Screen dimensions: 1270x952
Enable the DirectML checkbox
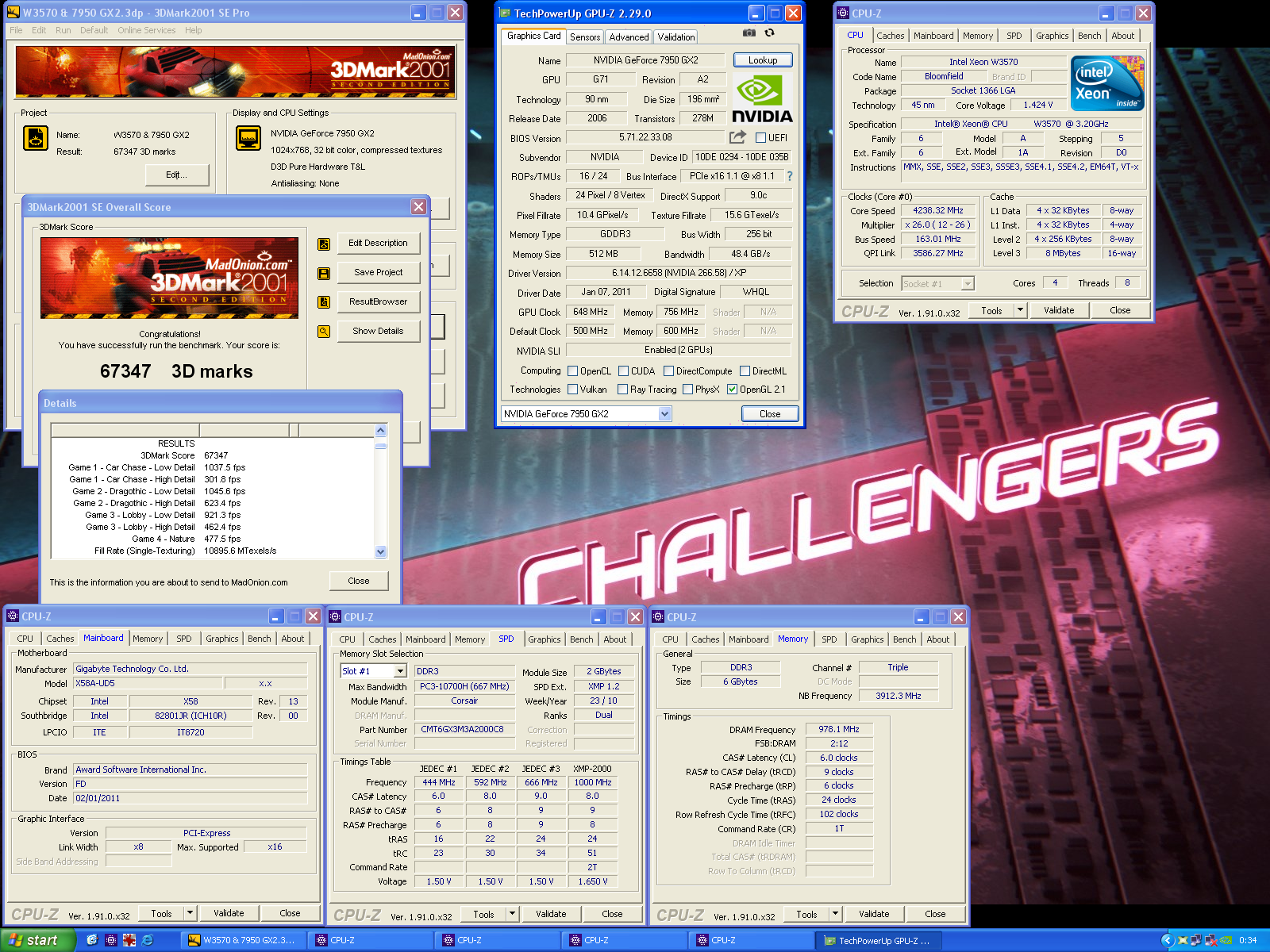coord(745,371)
